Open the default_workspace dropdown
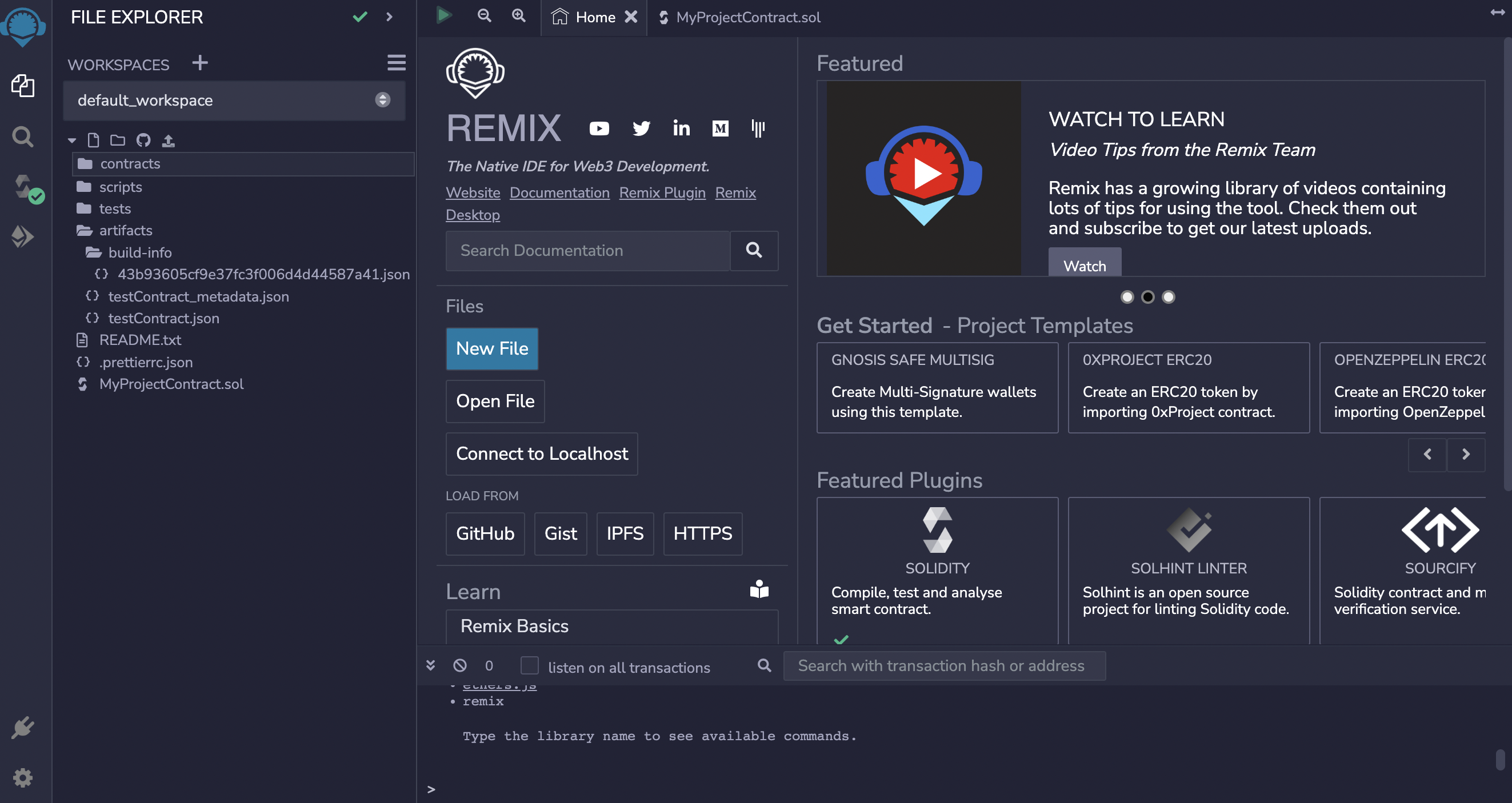 pyautogui.click(x=234, y=101)
